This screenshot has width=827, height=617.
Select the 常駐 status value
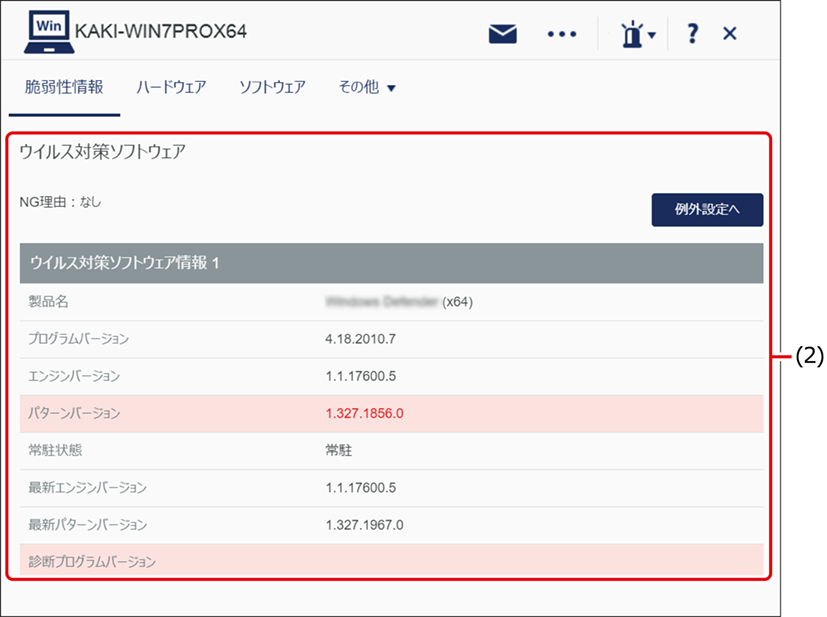pos(339,450)
